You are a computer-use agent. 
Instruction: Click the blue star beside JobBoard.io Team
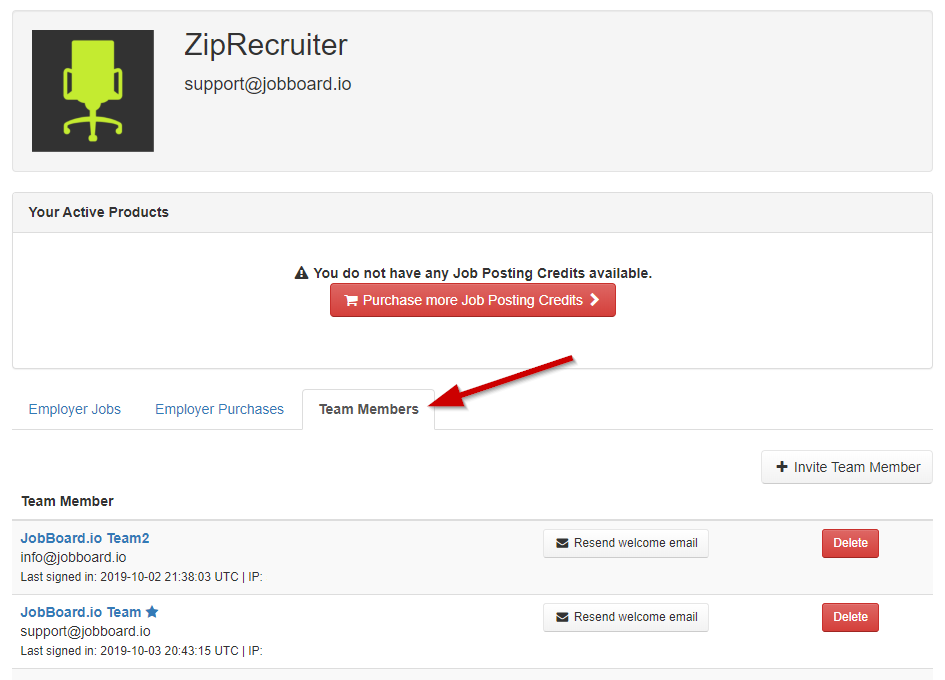tap(152, 612)
